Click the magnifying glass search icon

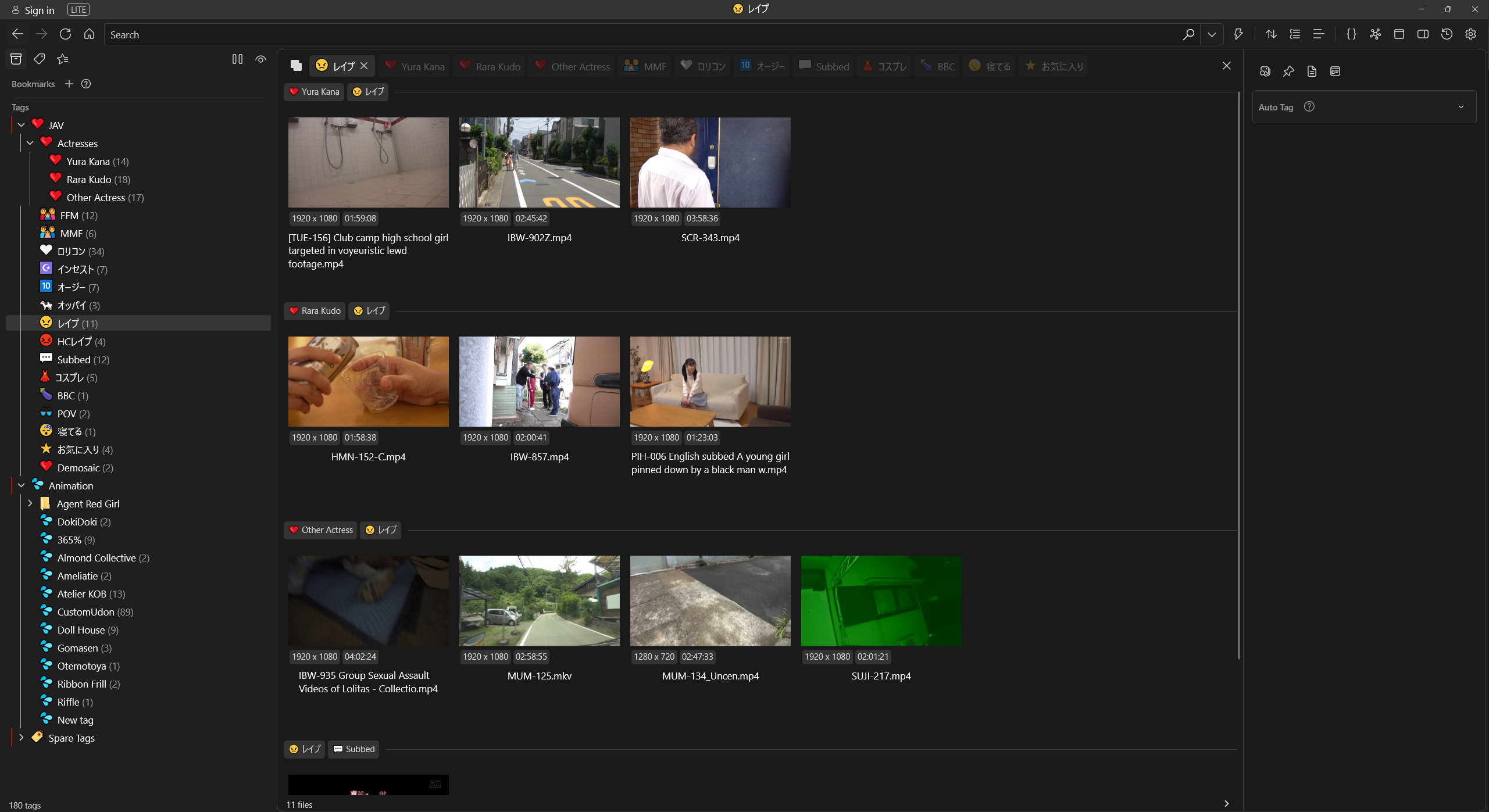[x=1188, y=34]
